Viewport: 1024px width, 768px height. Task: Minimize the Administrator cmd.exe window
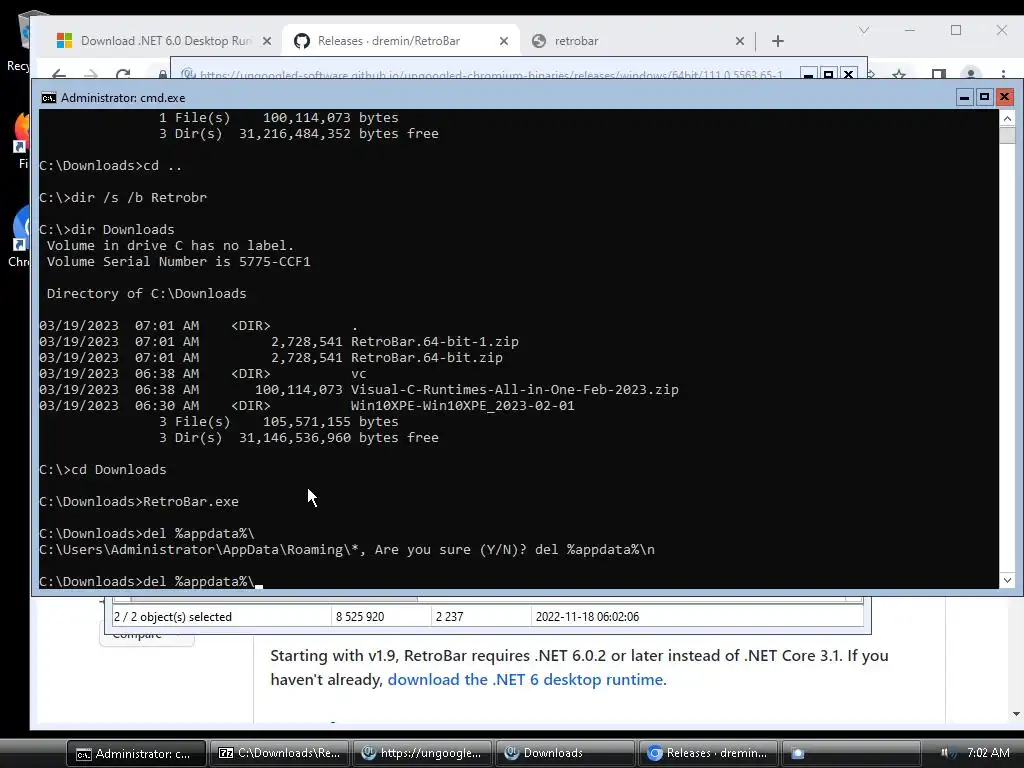[965, 97]
